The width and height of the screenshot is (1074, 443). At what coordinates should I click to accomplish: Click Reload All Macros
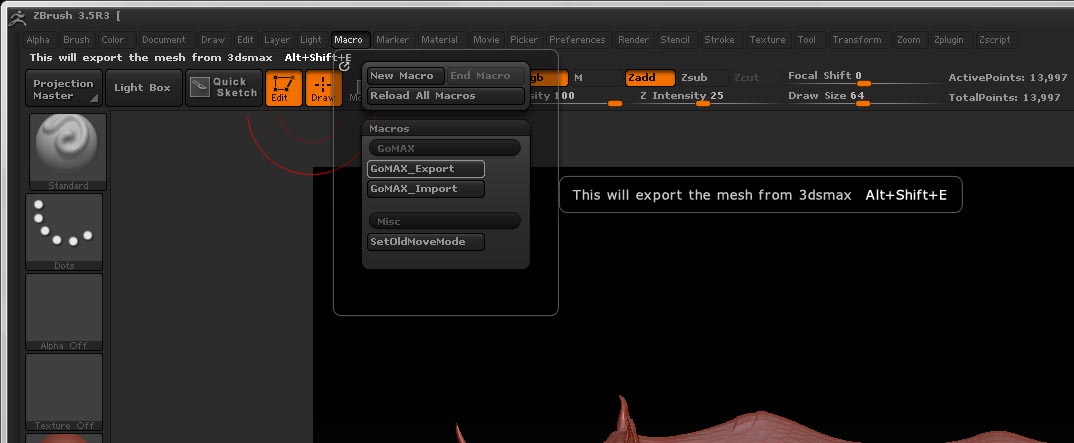click(x=445, y=96)
